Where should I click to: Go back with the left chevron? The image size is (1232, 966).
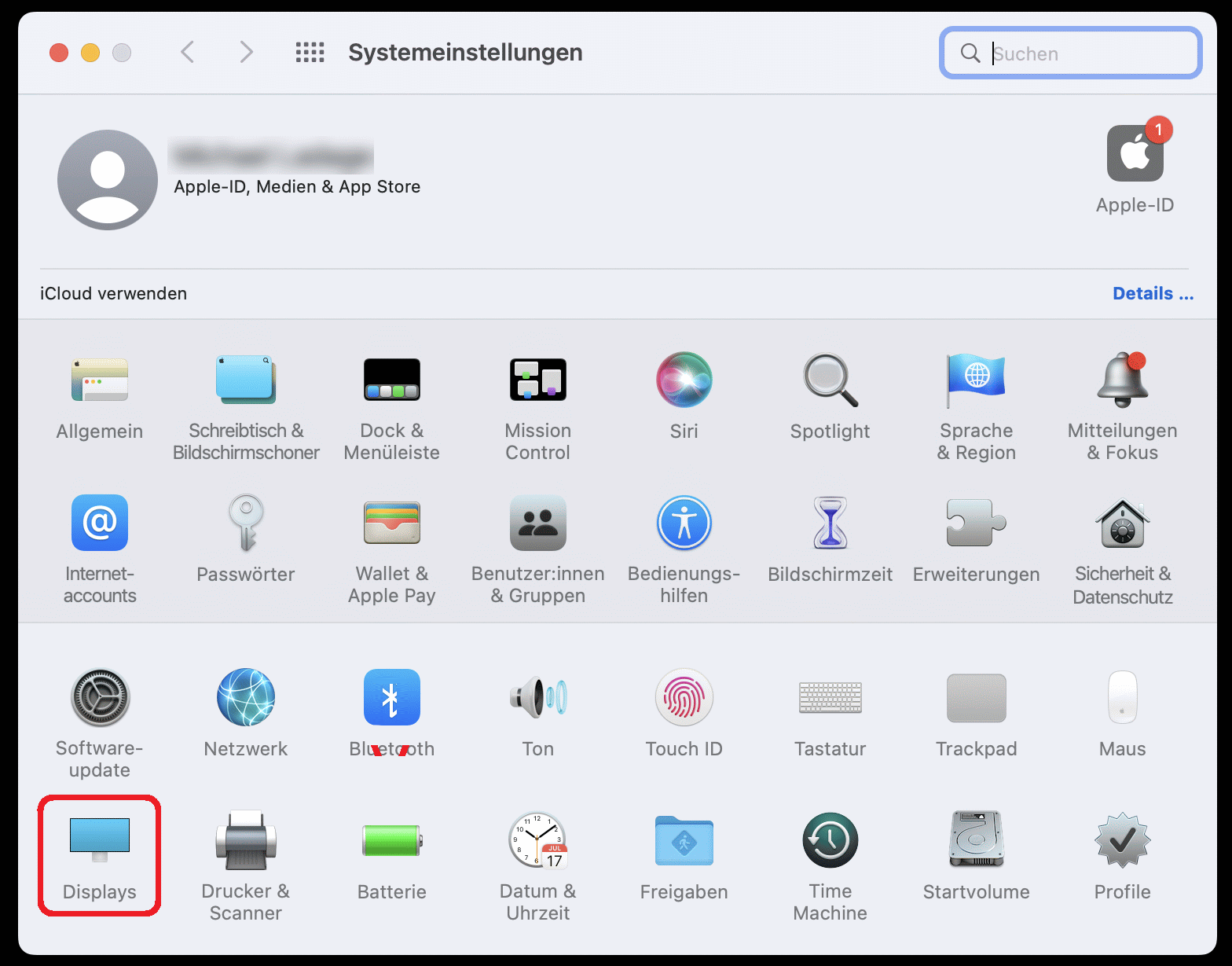[x=187, y=53]
